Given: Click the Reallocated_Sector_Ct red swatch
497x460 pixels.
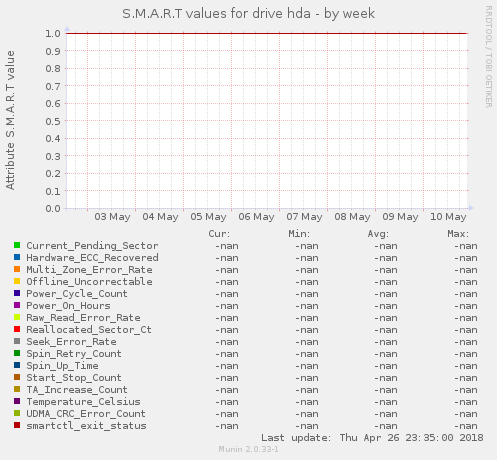Looking at the screenshot, I should (17, 329).
